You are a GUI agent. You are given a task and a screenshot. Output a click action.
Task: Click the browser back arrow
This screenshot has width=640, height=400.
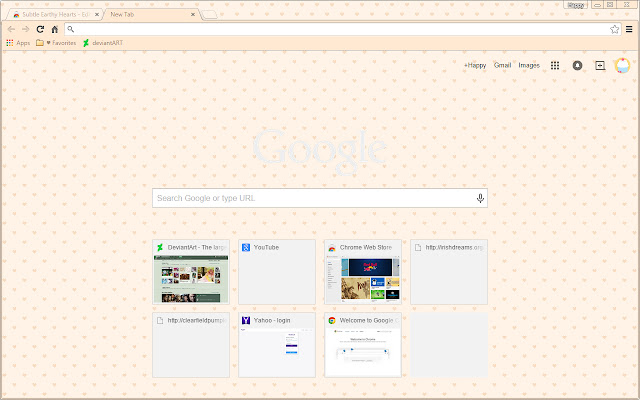pyautogui.click(x=11, y=29)
